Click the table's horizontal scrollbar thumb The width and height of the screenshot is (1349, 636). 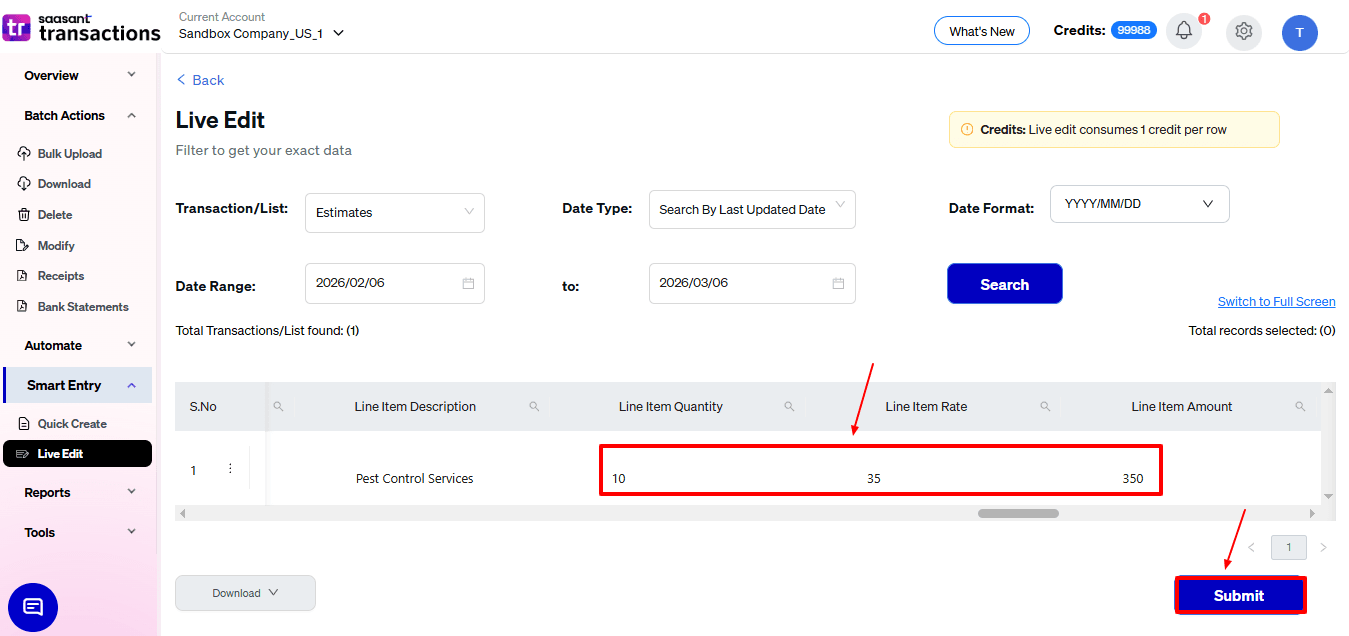pos(1017,513)
